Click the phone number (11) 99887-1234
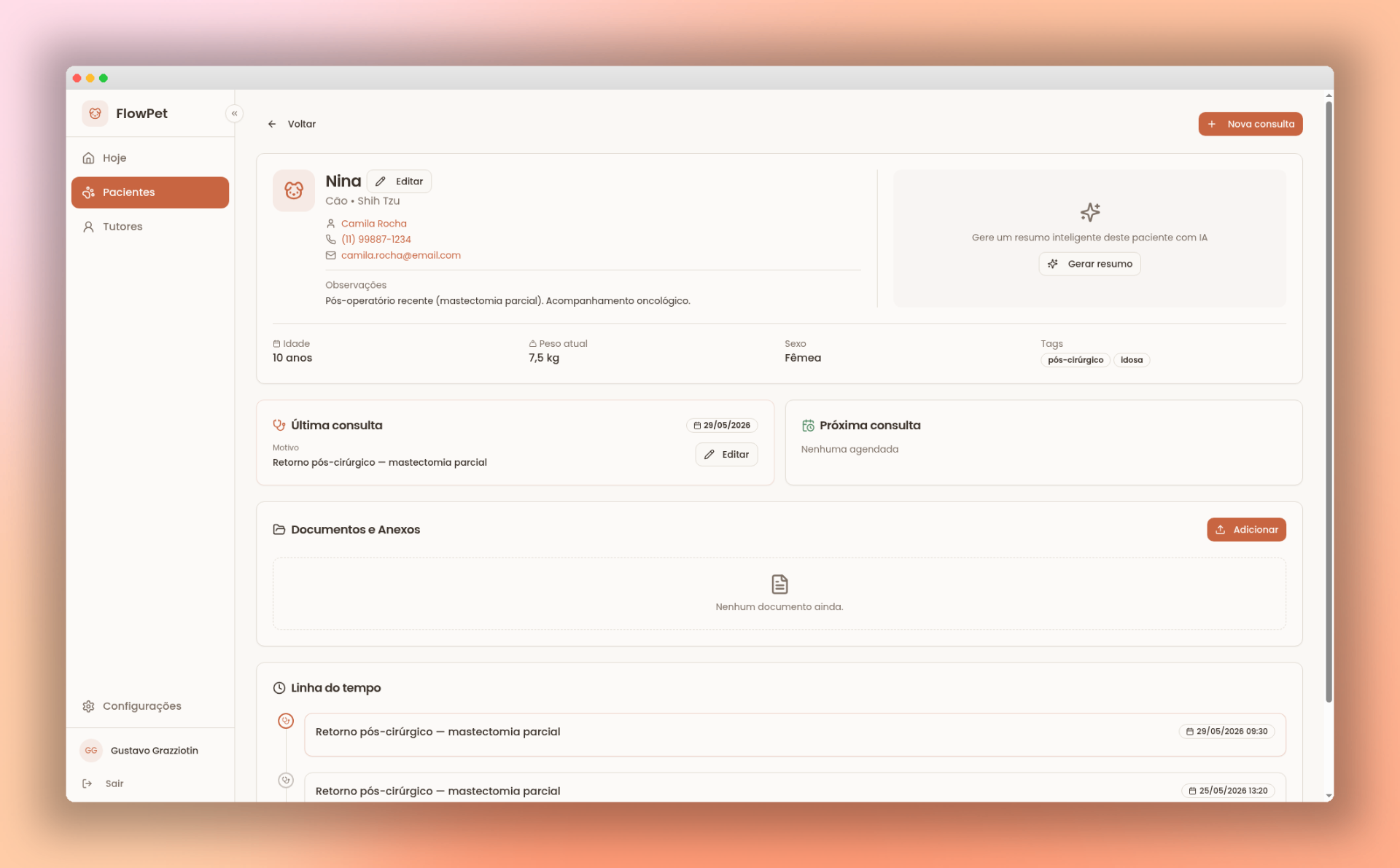Viewport: 1400px width, 868px height. [x=376, y=239]
